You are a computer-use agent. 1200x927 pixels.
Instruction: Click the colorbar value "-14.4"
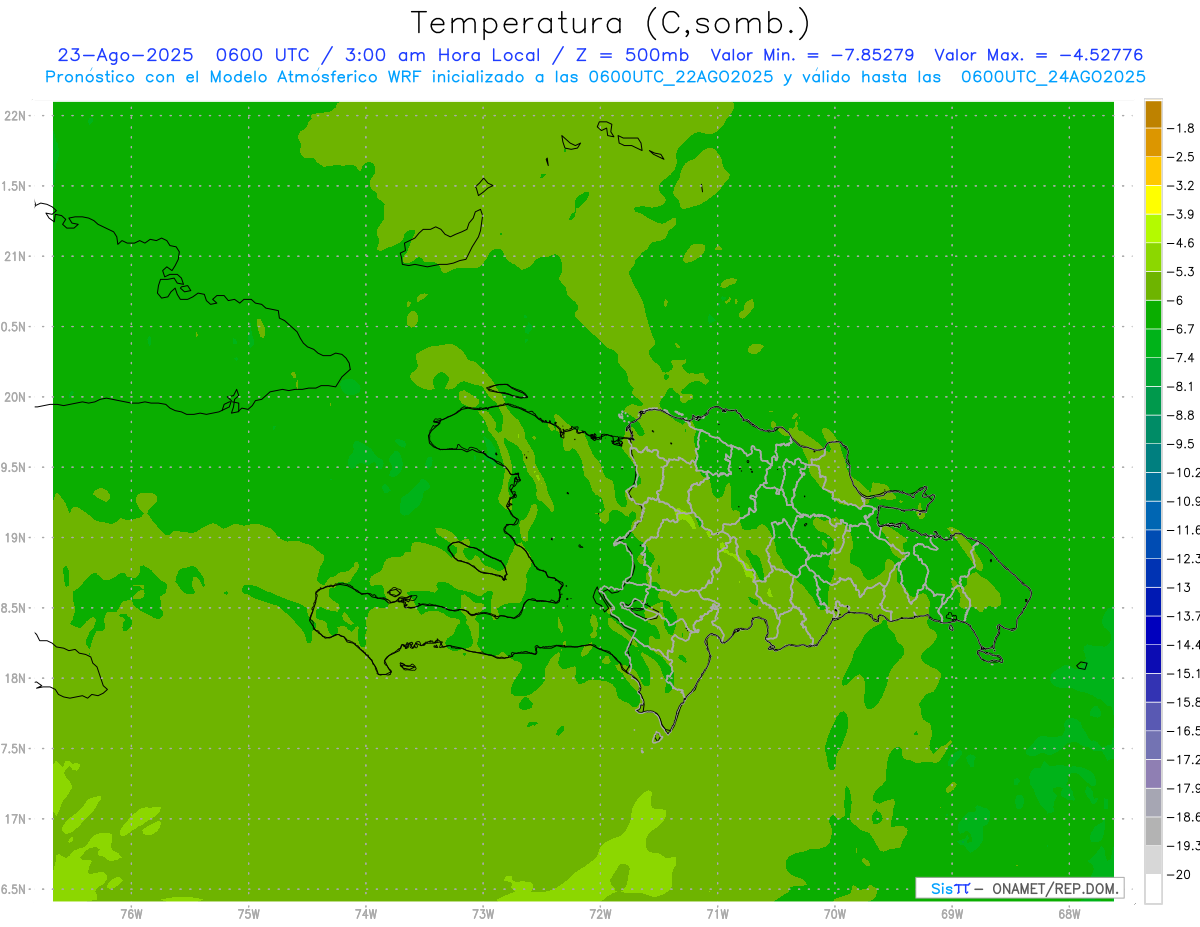(x=1184, y=644)
